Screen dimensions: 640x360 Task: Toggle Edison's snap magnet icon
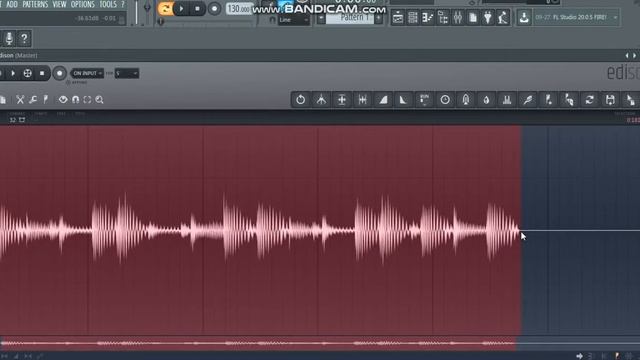click(x=76, y=100)
